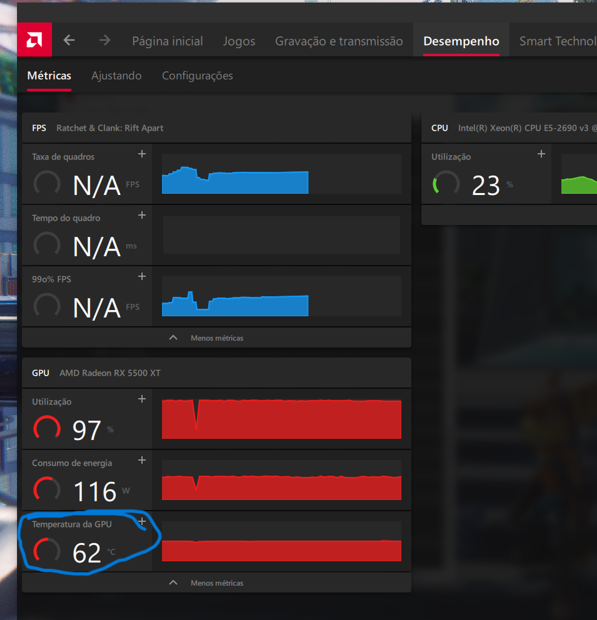Click plus icon next to Tempo do quadro
Screen dimensions: 597x620
click(142, 215)
